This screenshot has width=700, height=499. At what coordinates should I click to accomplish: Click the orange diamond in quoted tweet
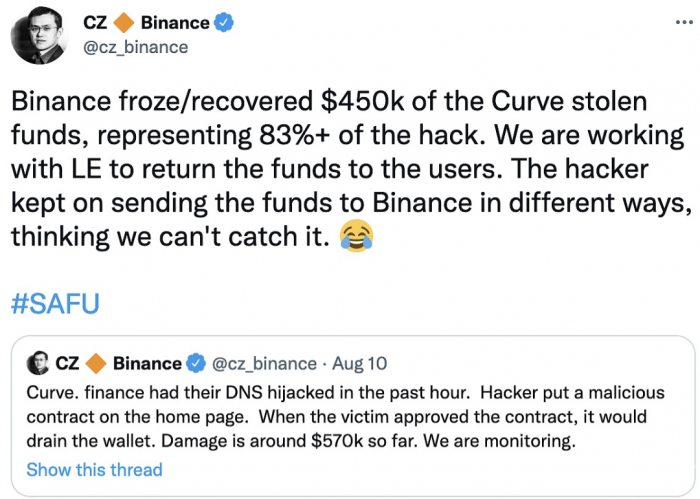[x=96, y=363]
